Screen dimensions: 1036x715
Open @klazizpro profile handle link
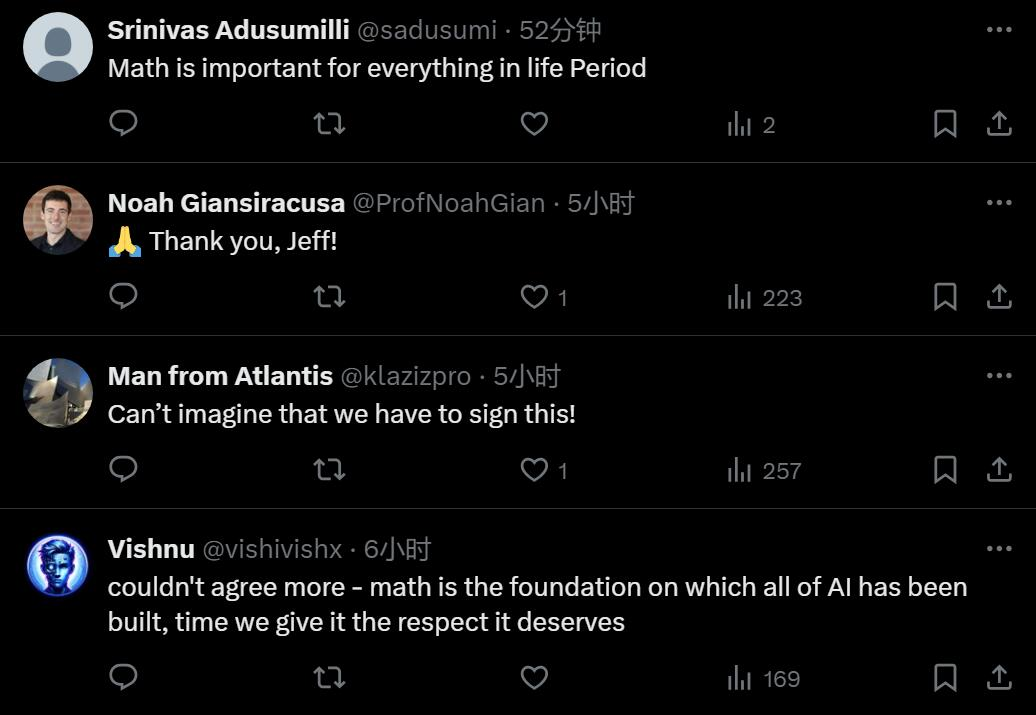pyautogui.click(x=406, y=377)
